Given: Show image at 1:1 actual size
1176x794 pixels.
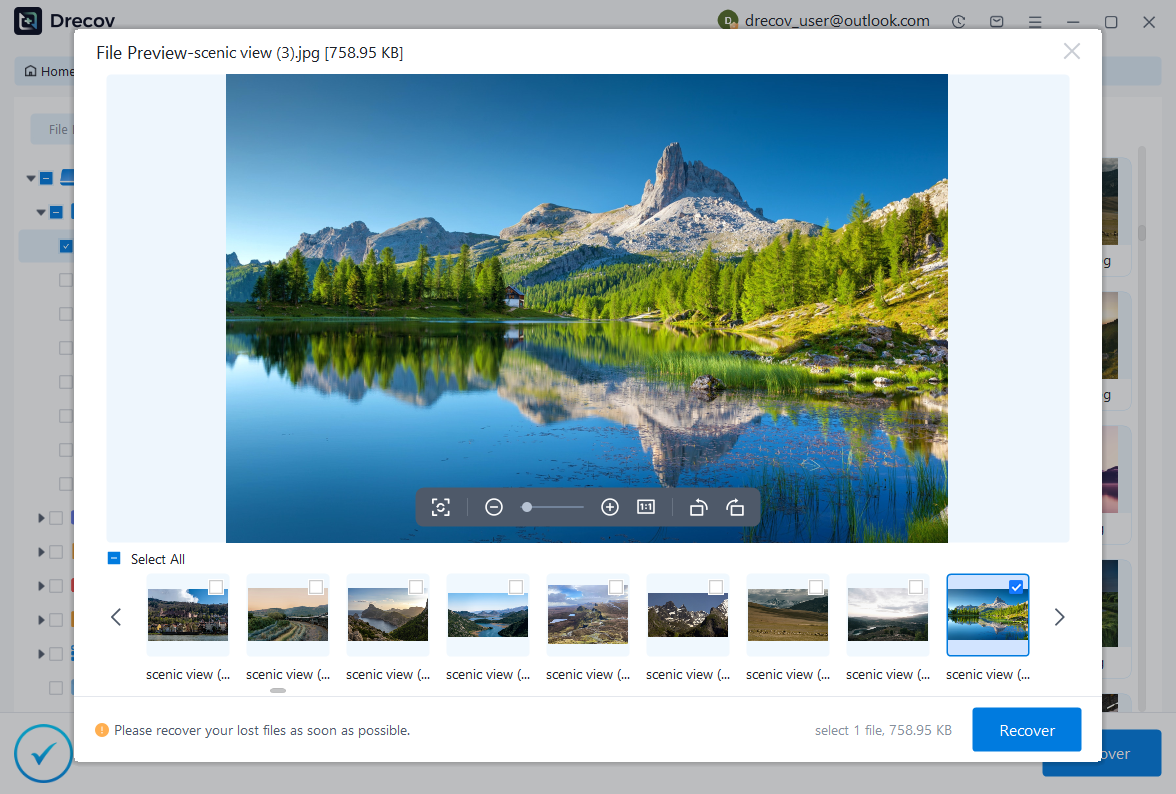Looking at the screenshot, I should point(646,507).
